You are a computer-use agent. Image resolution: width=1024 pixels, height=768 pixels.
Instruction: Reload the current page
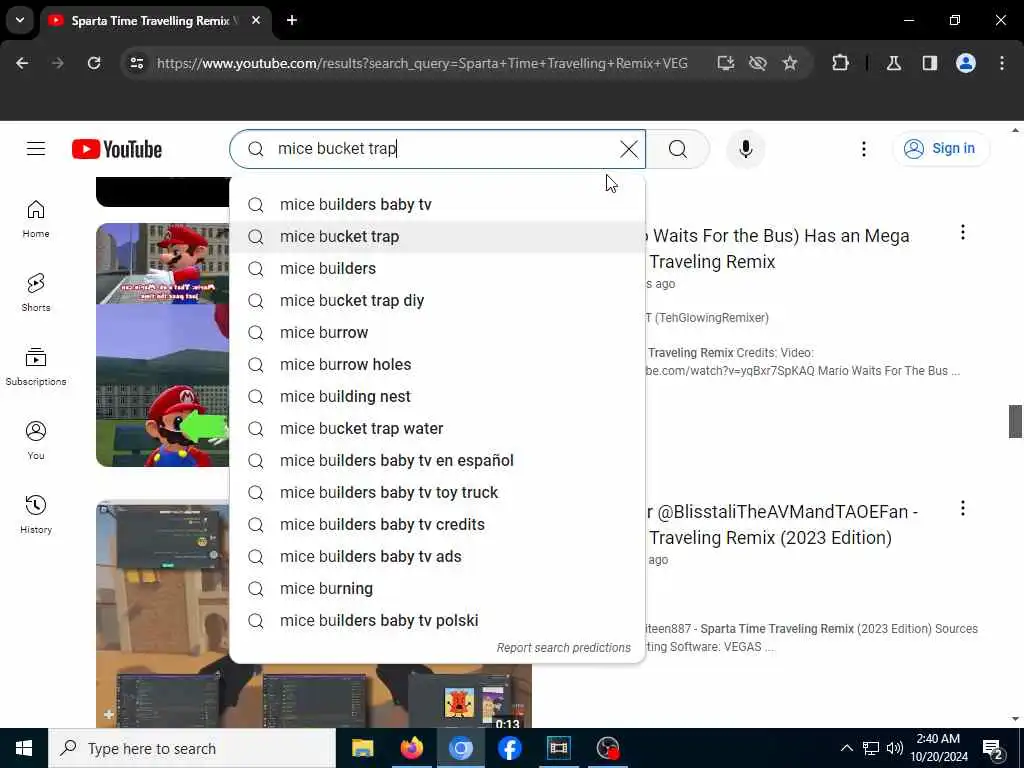click(x=94, y=63)
